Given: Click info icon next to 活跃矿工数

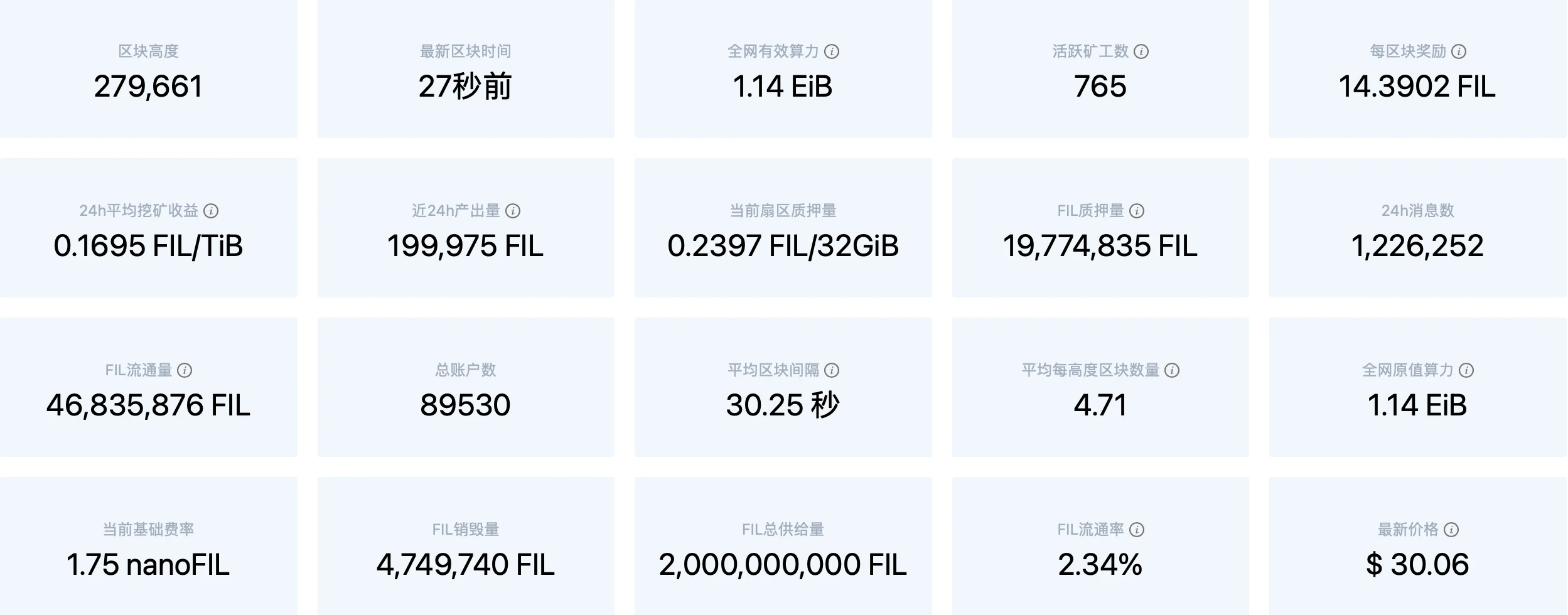Looking at the screenshot, I should tap(1141, 51).
